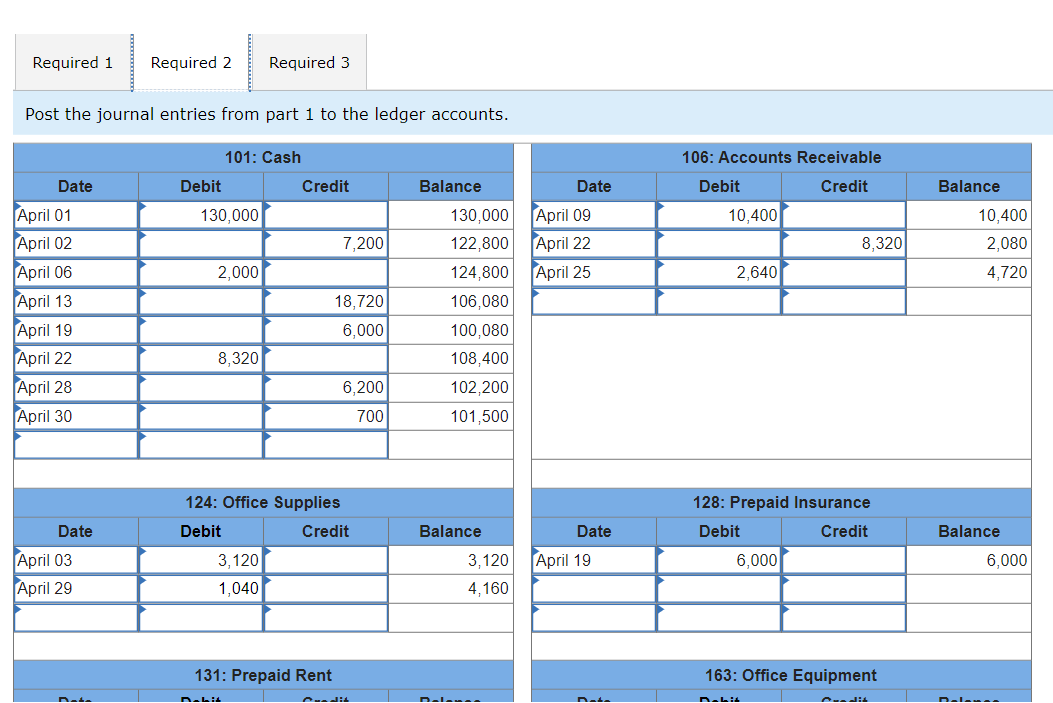The image size is (1053, 703).
Task: Open the April 29 date dropdown in Office Supplies
Action: pos(75,589)
